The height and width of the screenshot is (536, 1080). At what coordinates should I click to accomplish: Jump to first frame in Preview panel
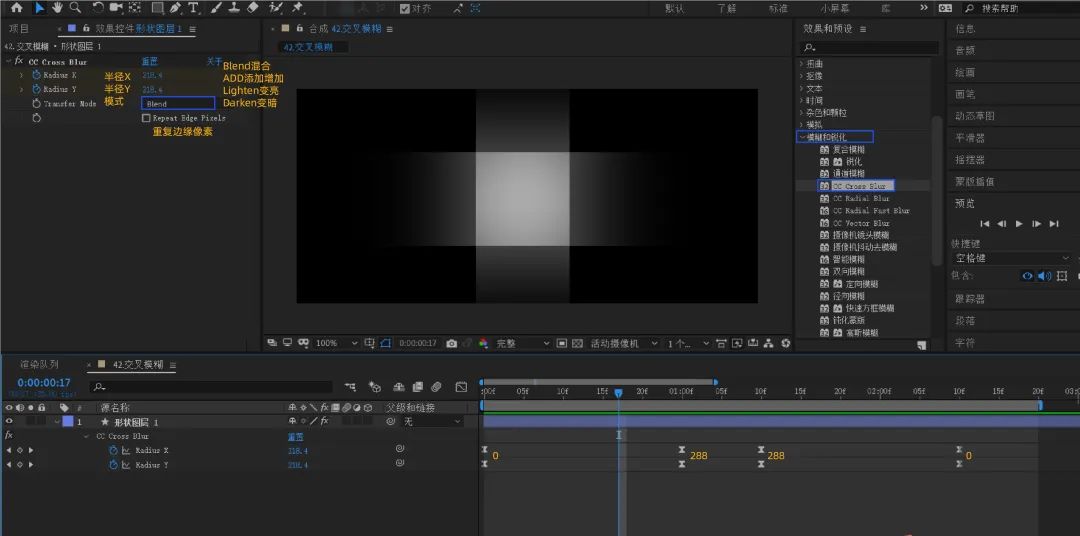point(985,223)
